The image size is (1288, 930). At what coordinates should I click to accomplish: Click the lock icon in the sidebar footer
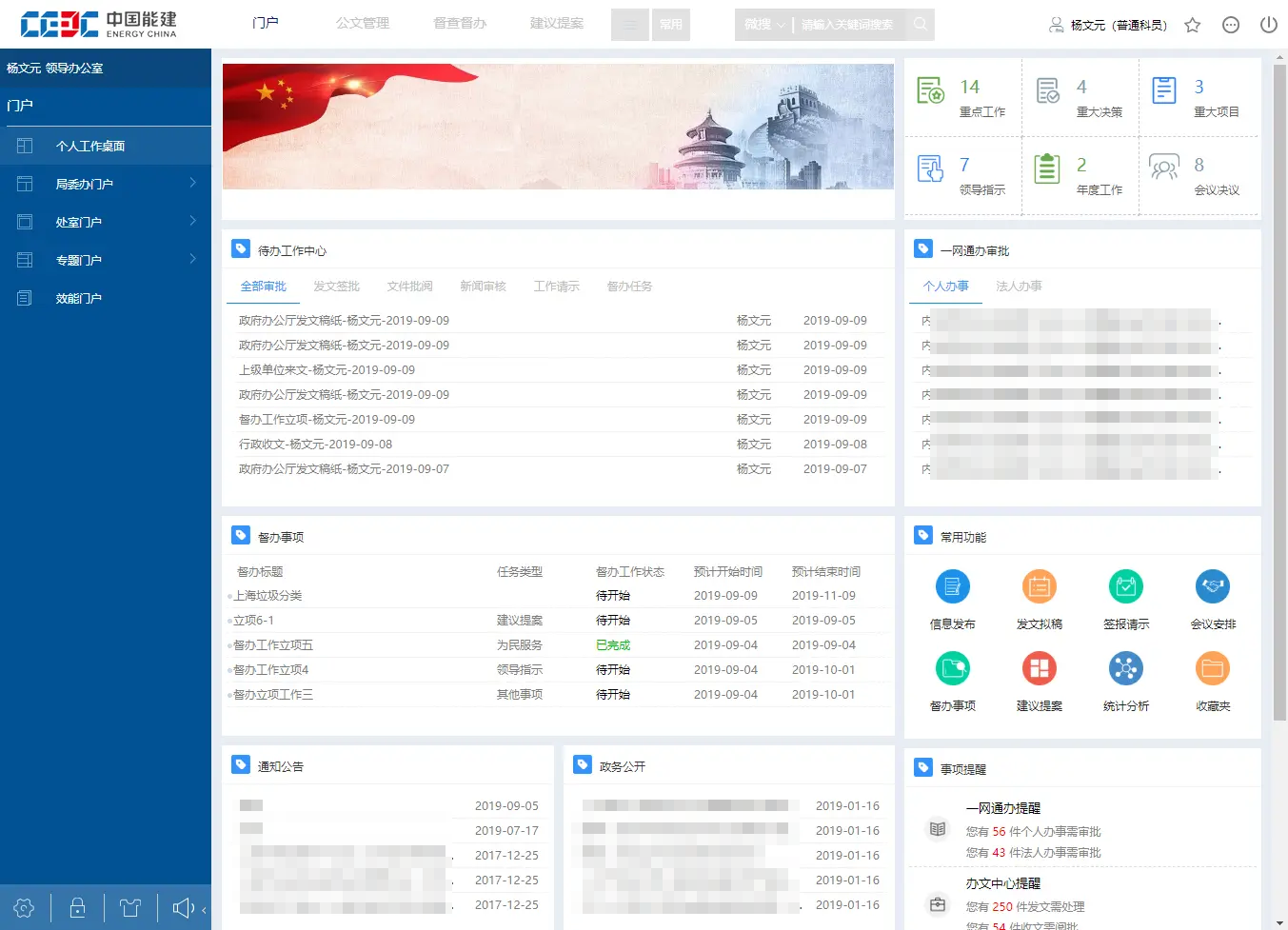(78, 908)
